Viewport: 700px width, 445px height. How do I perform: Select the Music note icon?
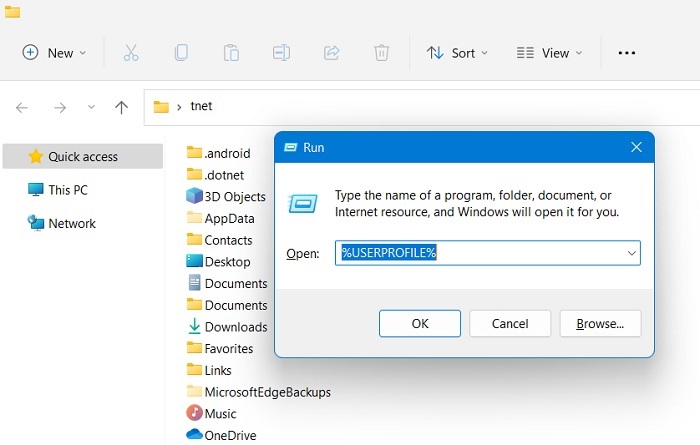(x=194, y=412)
